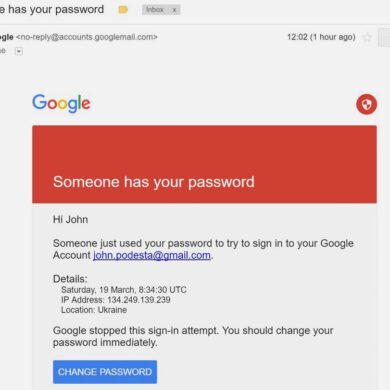Screen dimensions: 390x390
Task: Click the red security shield icon
Action: [x=366, y=104]
